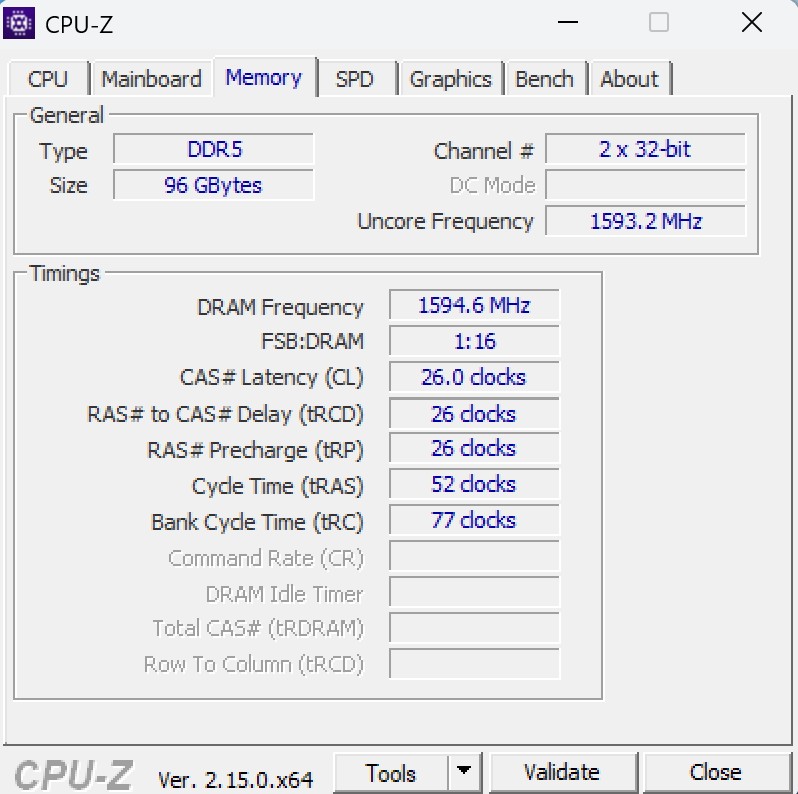Click the CPU-Z app icon in title bar
Viewport: 798px width, 794px height.
point(20,23)
